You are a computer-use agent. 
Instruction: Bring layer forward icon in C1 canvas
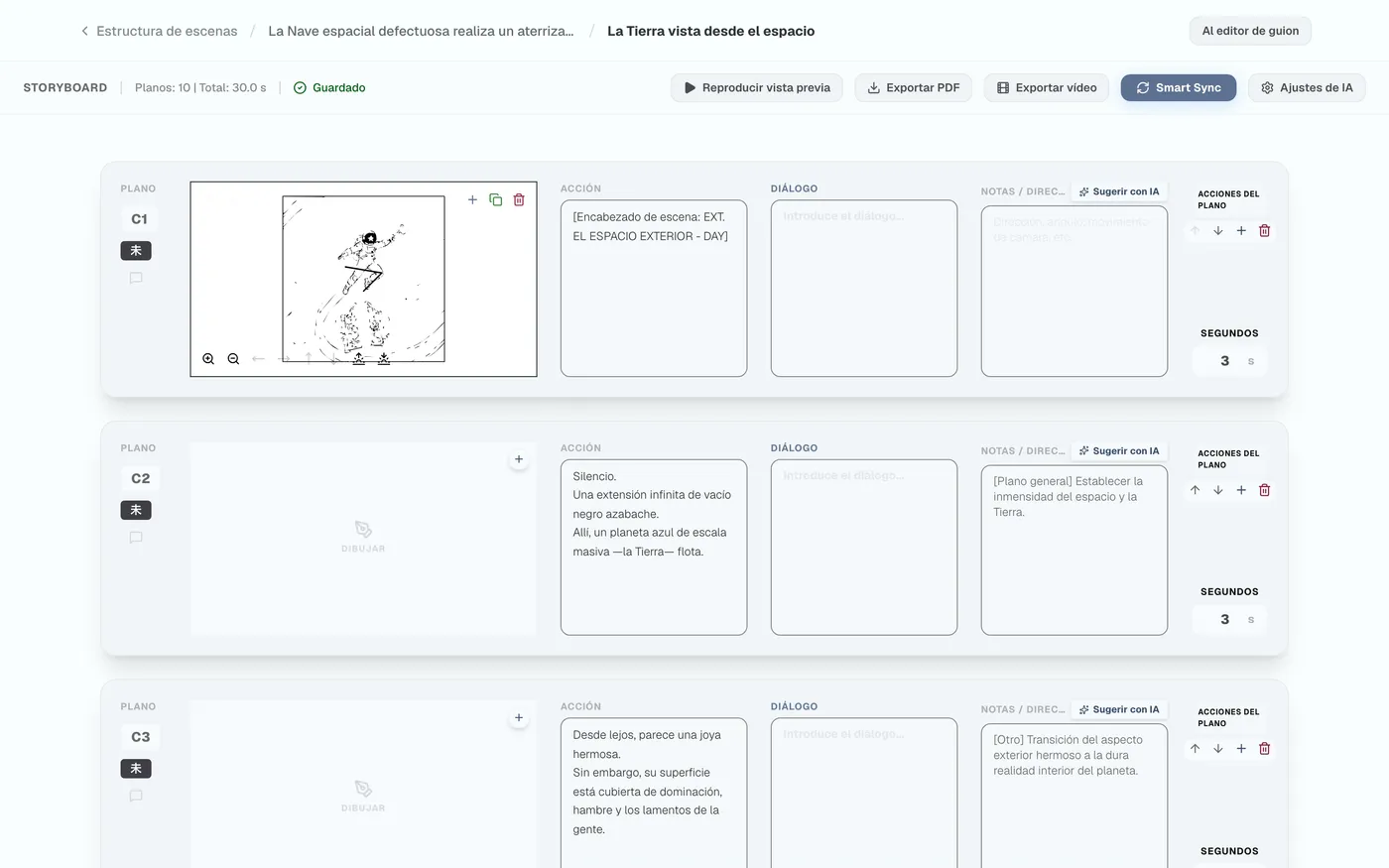[358, 359]
